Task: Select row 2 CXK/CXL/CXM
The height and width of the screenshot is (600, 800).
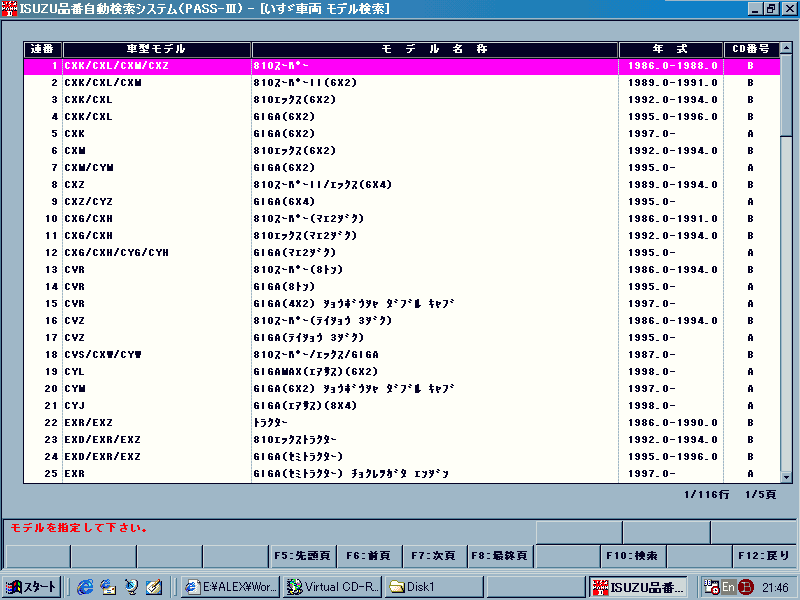Action: (402, 83)
